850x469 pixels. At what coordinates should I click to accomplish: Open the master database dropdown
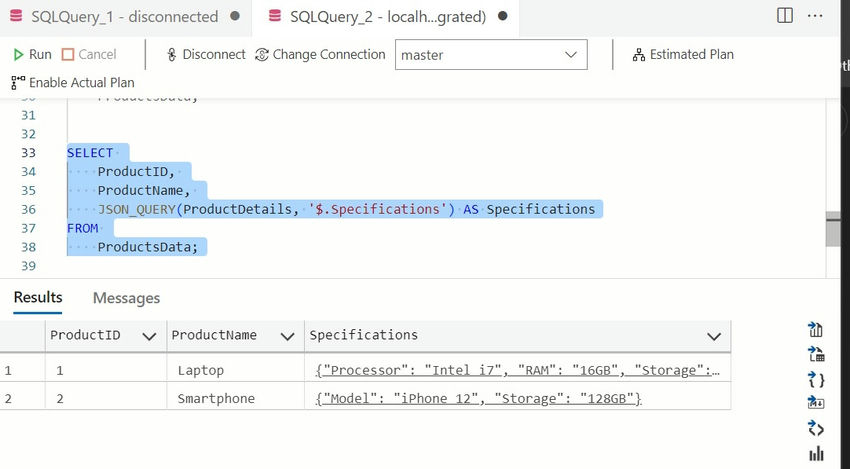[491, 54]
